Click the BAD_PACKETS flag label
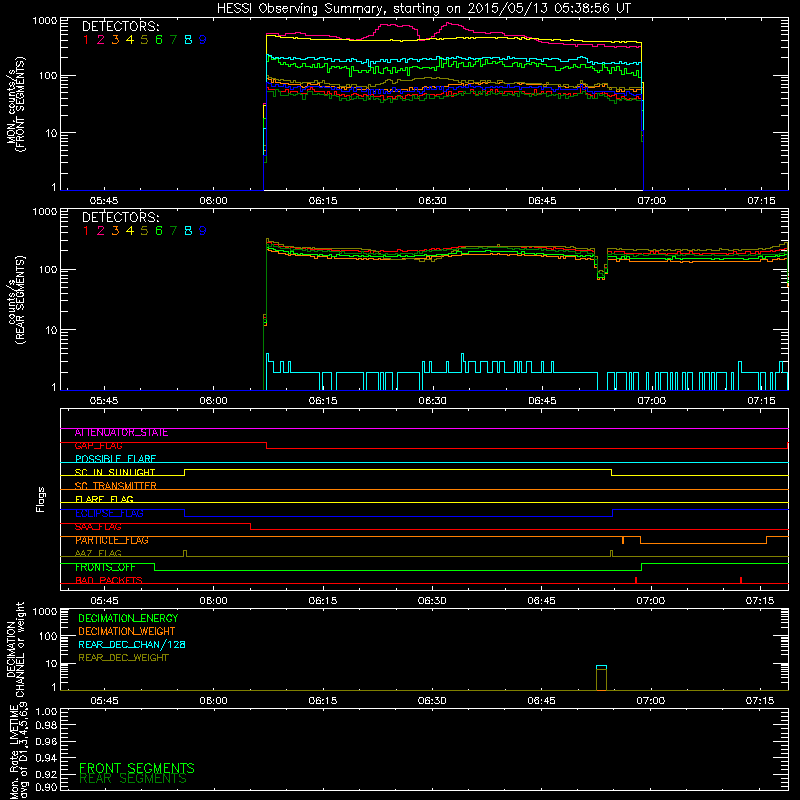Screen dimensions: 800x800 click(x=109, y=581)
